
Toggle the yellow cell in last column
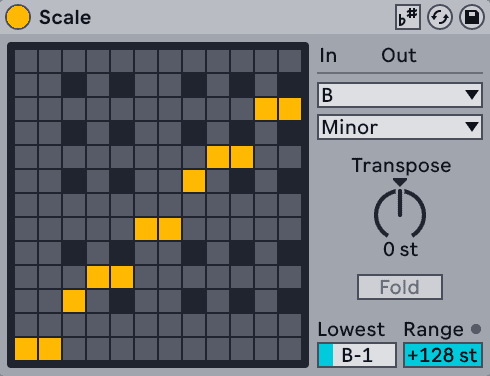[290, 109]
